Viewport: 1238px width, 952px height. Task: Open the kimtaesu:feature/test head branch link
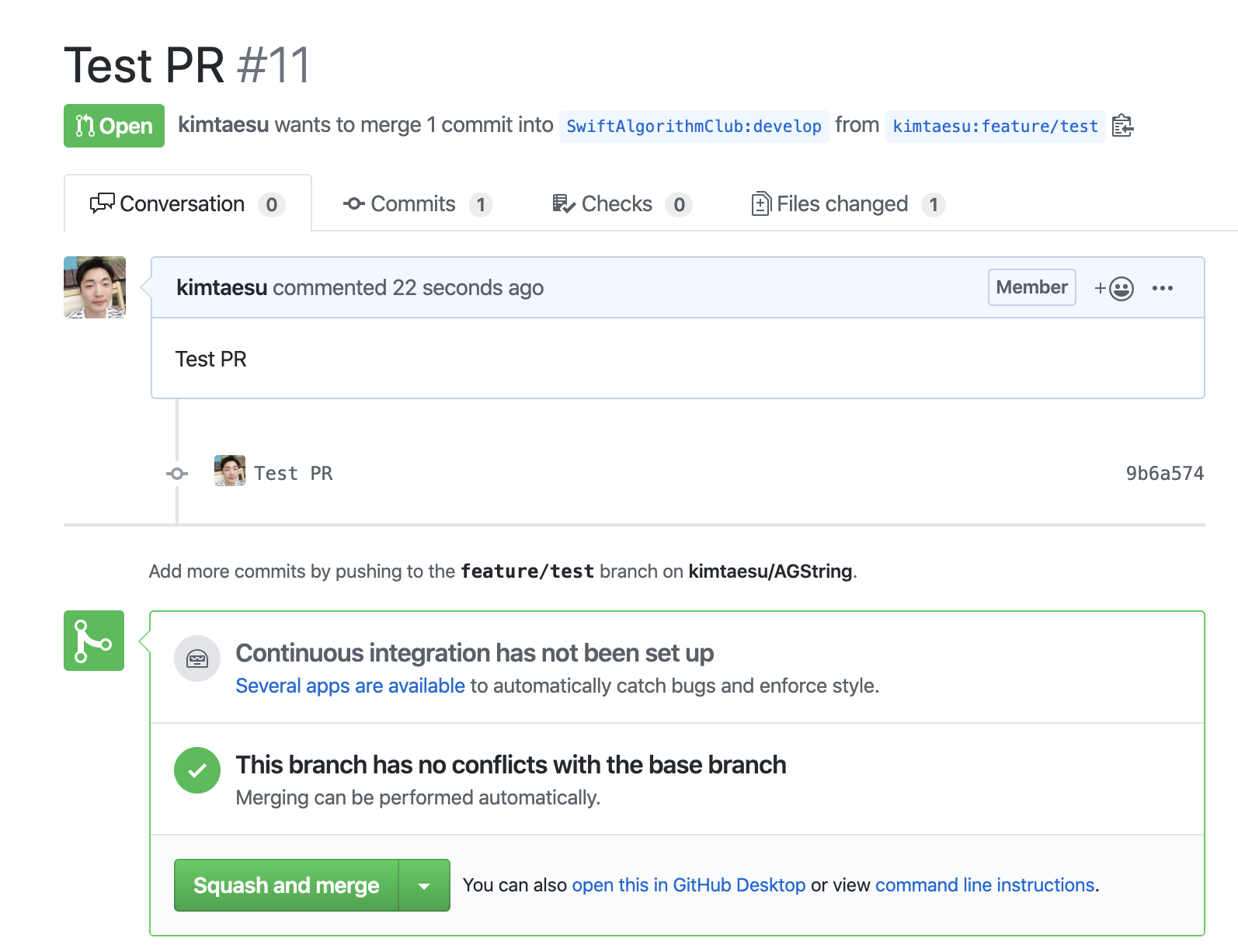tap(995, 126)
